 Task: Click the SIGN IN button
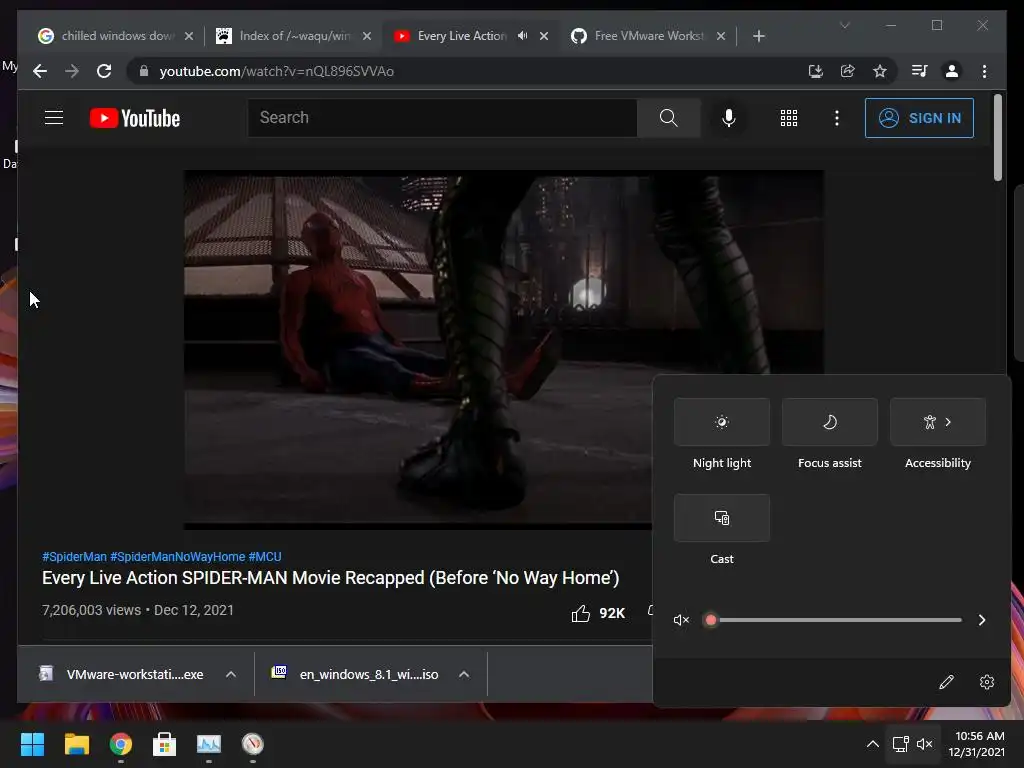point(919,118)
